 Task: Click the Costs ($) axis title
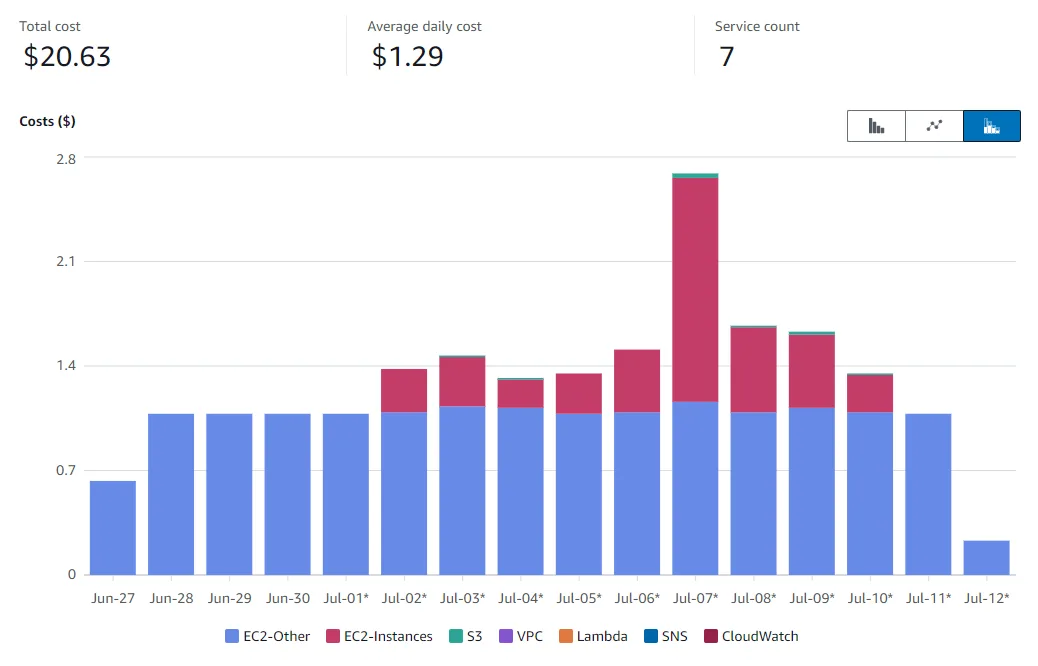[47, 121]
